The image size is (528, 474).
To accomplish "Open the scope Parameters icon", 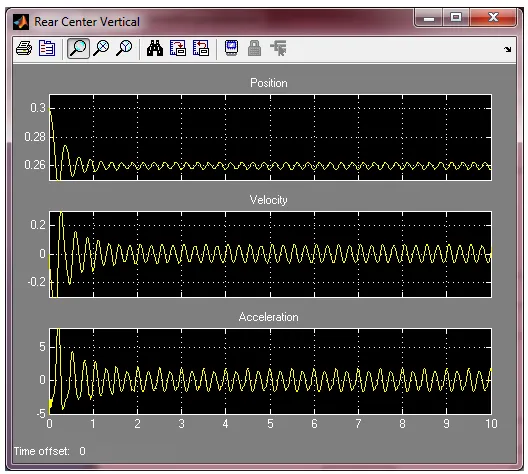I will click(47, 48).
